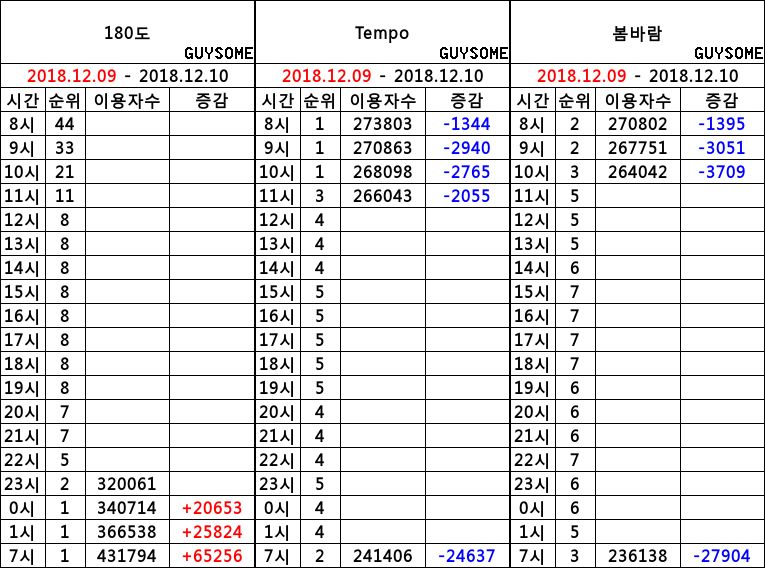The width and height of the screenshot is (765, 568).
Task: Click the change value -3709
Action: [x=722, y=172]
